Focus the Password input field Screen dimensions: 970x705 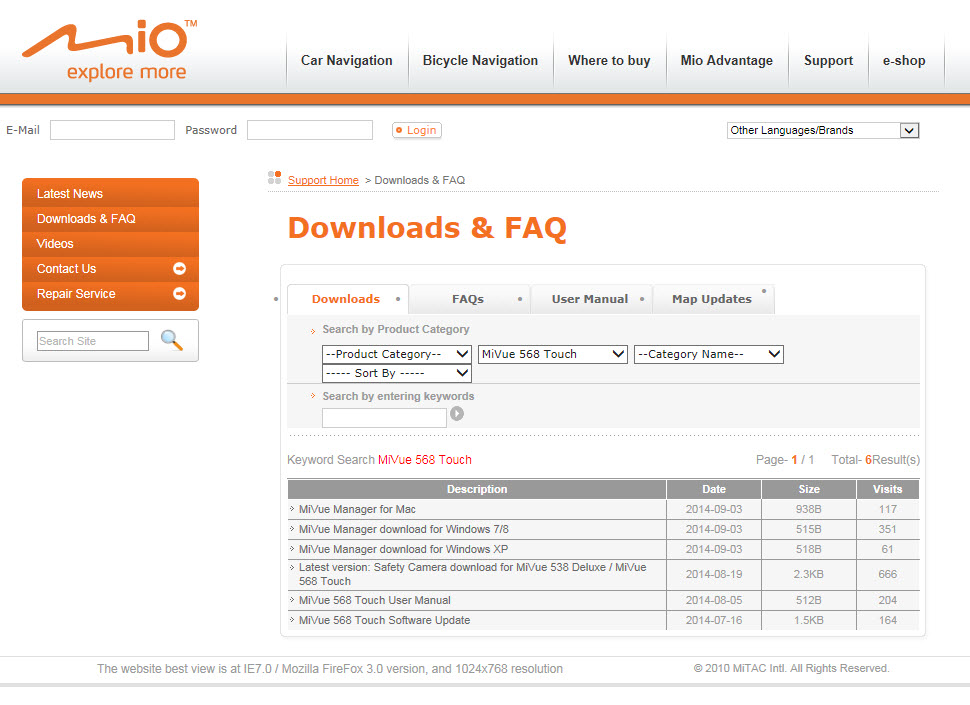click(310, 130)
